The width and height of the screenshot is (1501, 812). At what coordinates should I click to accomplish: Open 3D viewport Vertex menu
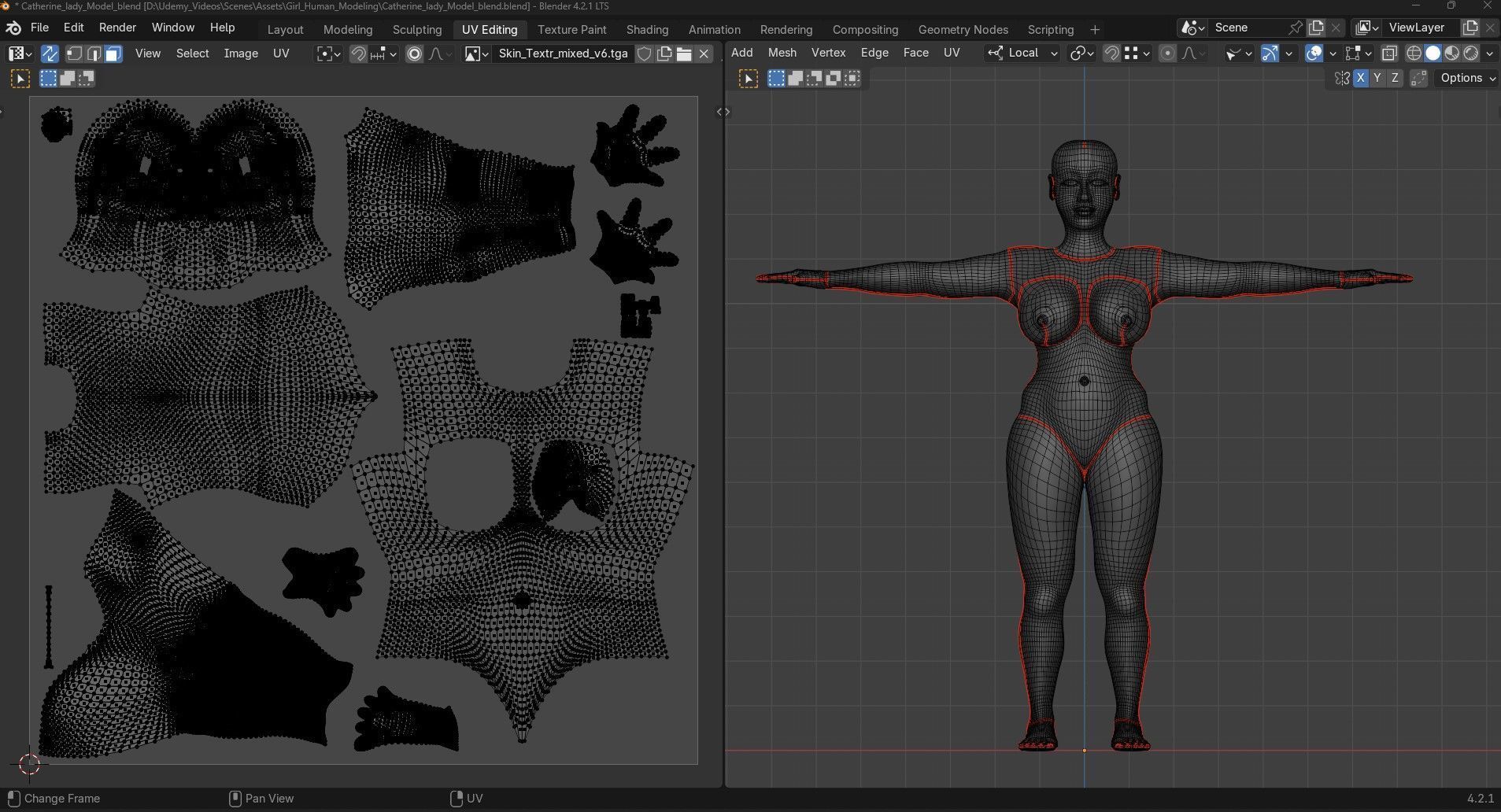click(828, 53)
